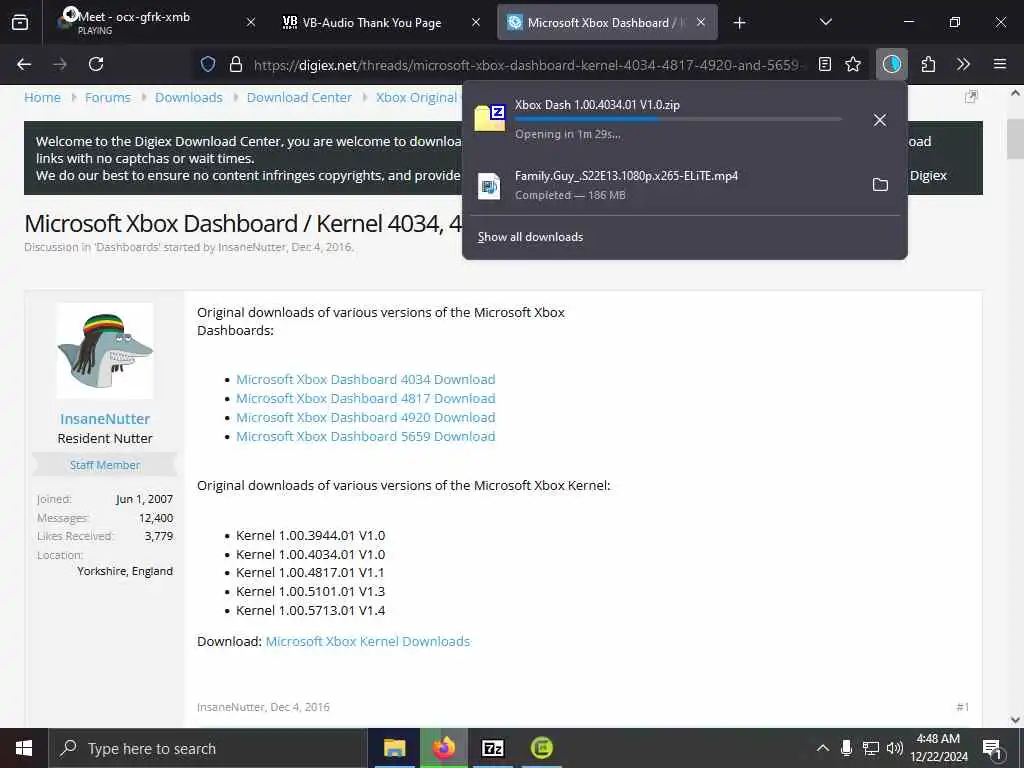1024x768 pixels.
Task: Go back to previous page
Action: 24,64
